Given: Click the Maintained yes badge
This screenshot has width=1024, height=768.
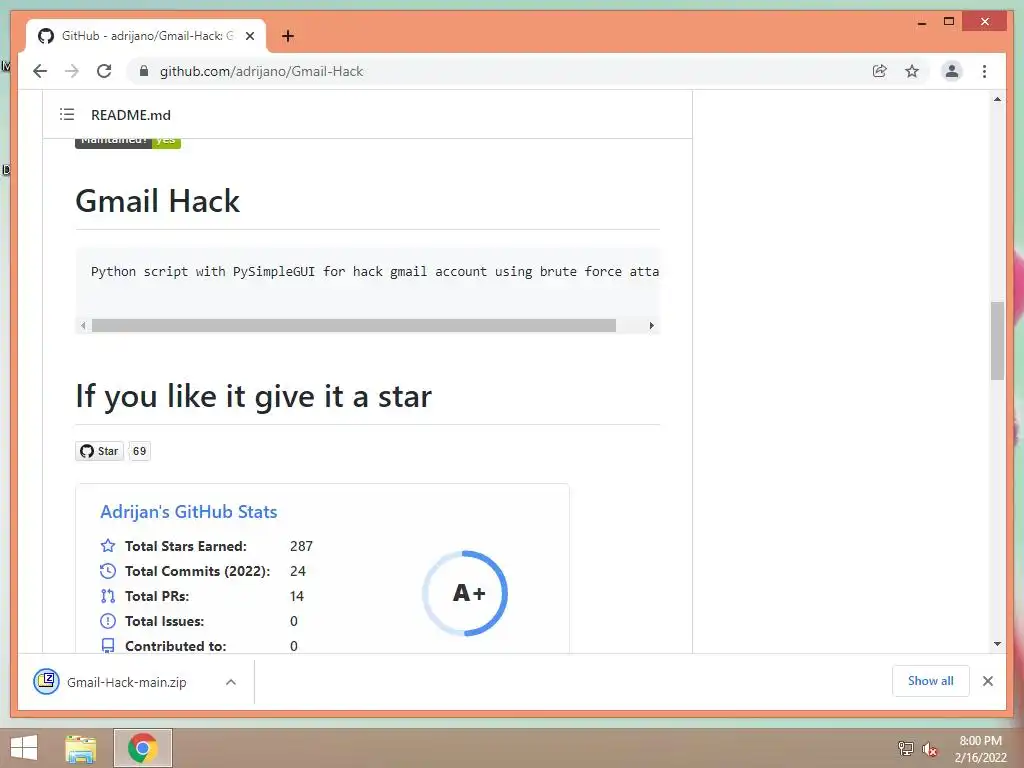Looking at the screenshot, I should click(128, 142).
